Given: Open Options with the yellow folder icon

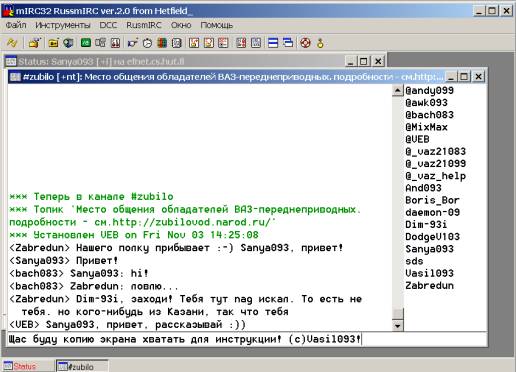Looking at the screenshot, I should point(34,43).
